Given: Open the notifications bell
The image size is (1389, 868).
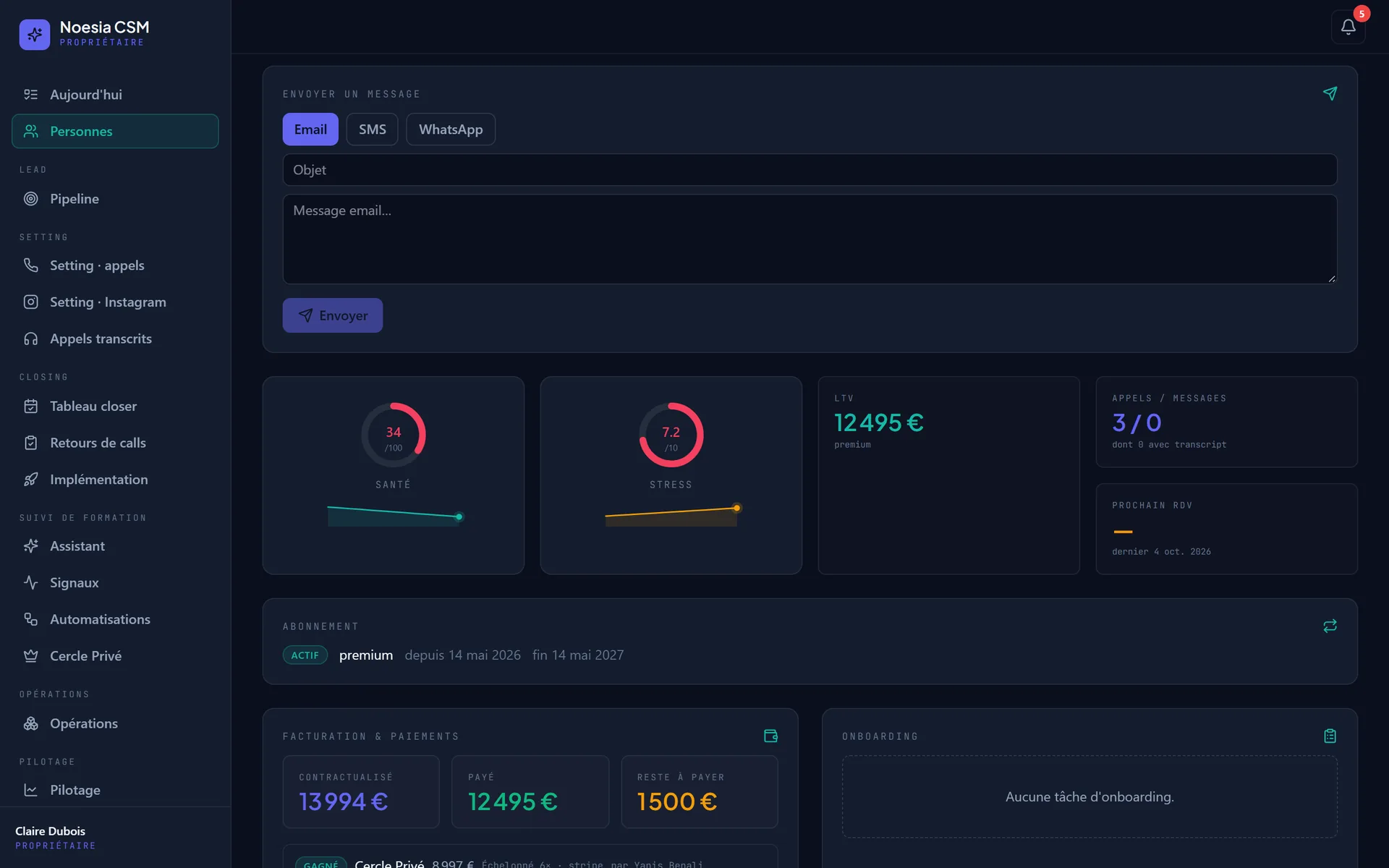Looking at the screenshot, I should [1348, 27].
